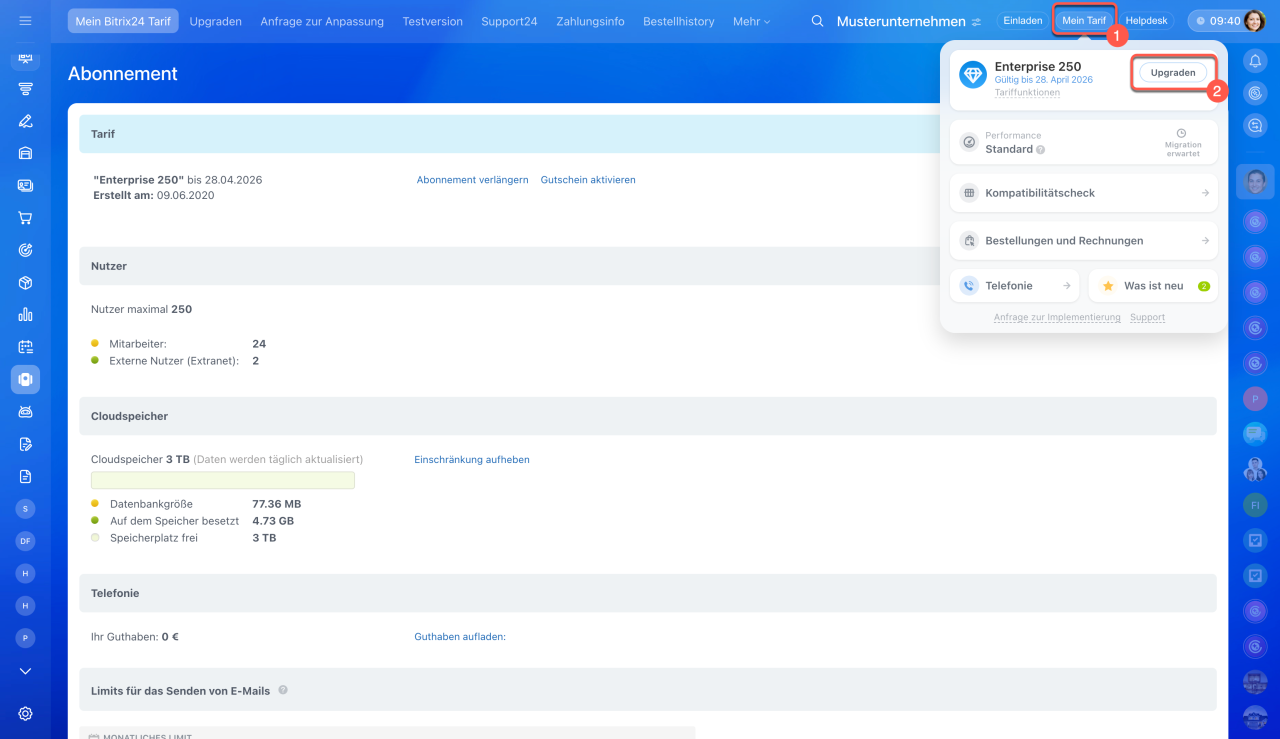Image resolution: width=1280 pixels, height=739 pixels.
Task: Open the Was ist neu card
Action: coord(1153,286)
